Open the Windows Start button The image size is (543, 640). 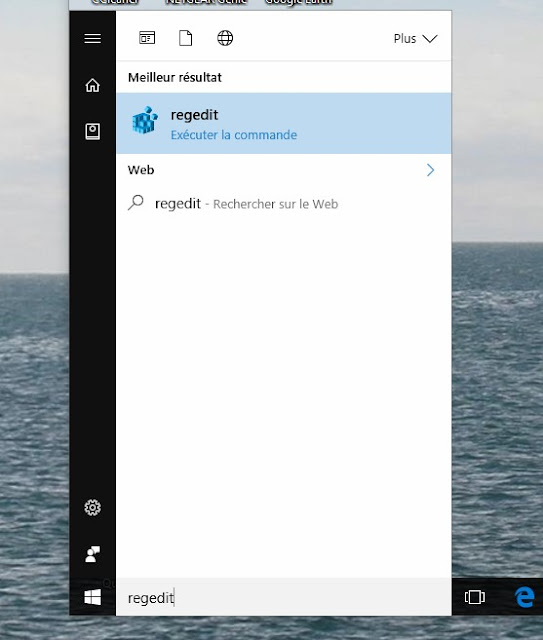coord(93,597)
